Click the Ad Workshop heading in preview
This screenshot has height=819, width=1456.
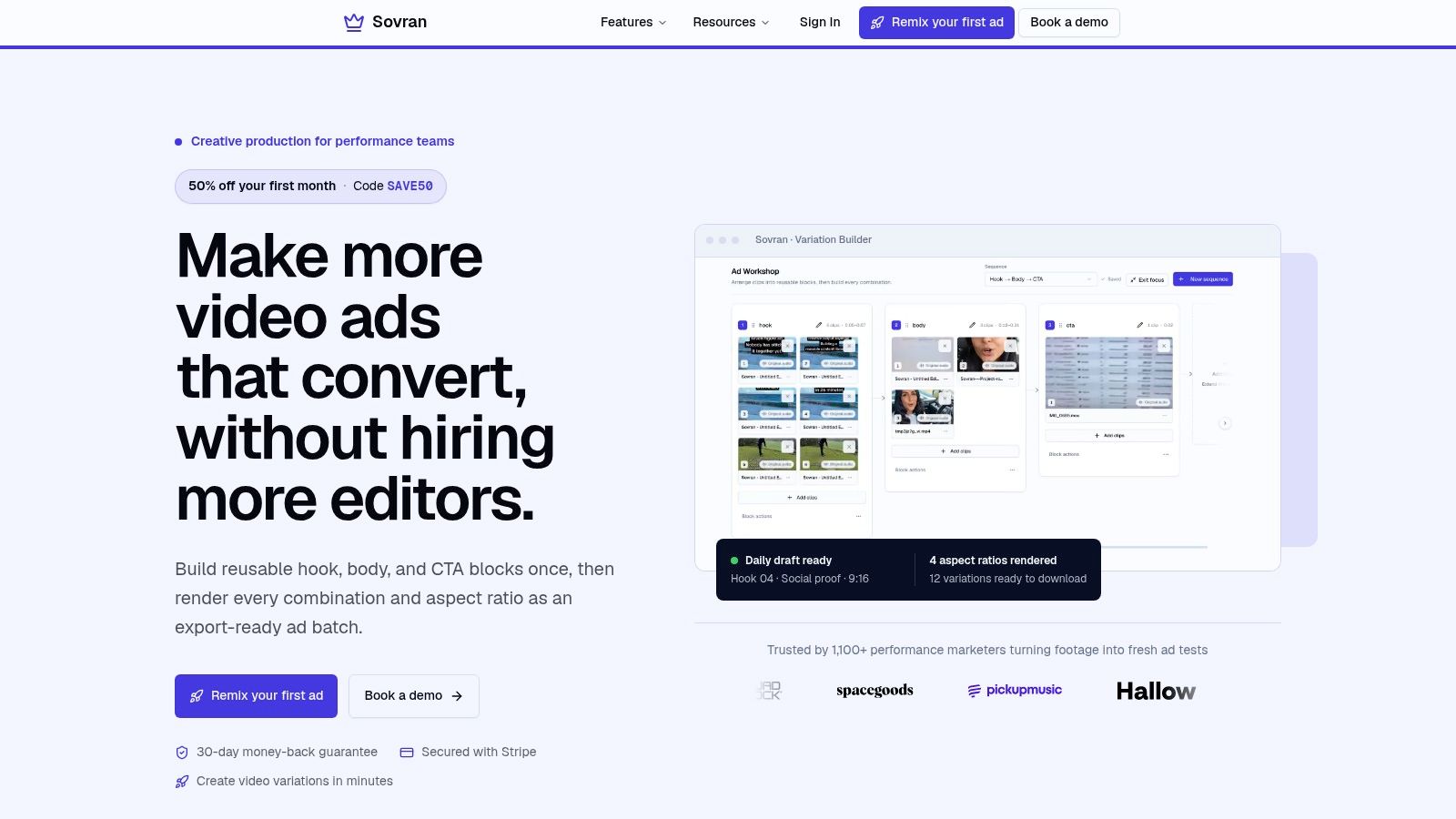pos(755,271)
